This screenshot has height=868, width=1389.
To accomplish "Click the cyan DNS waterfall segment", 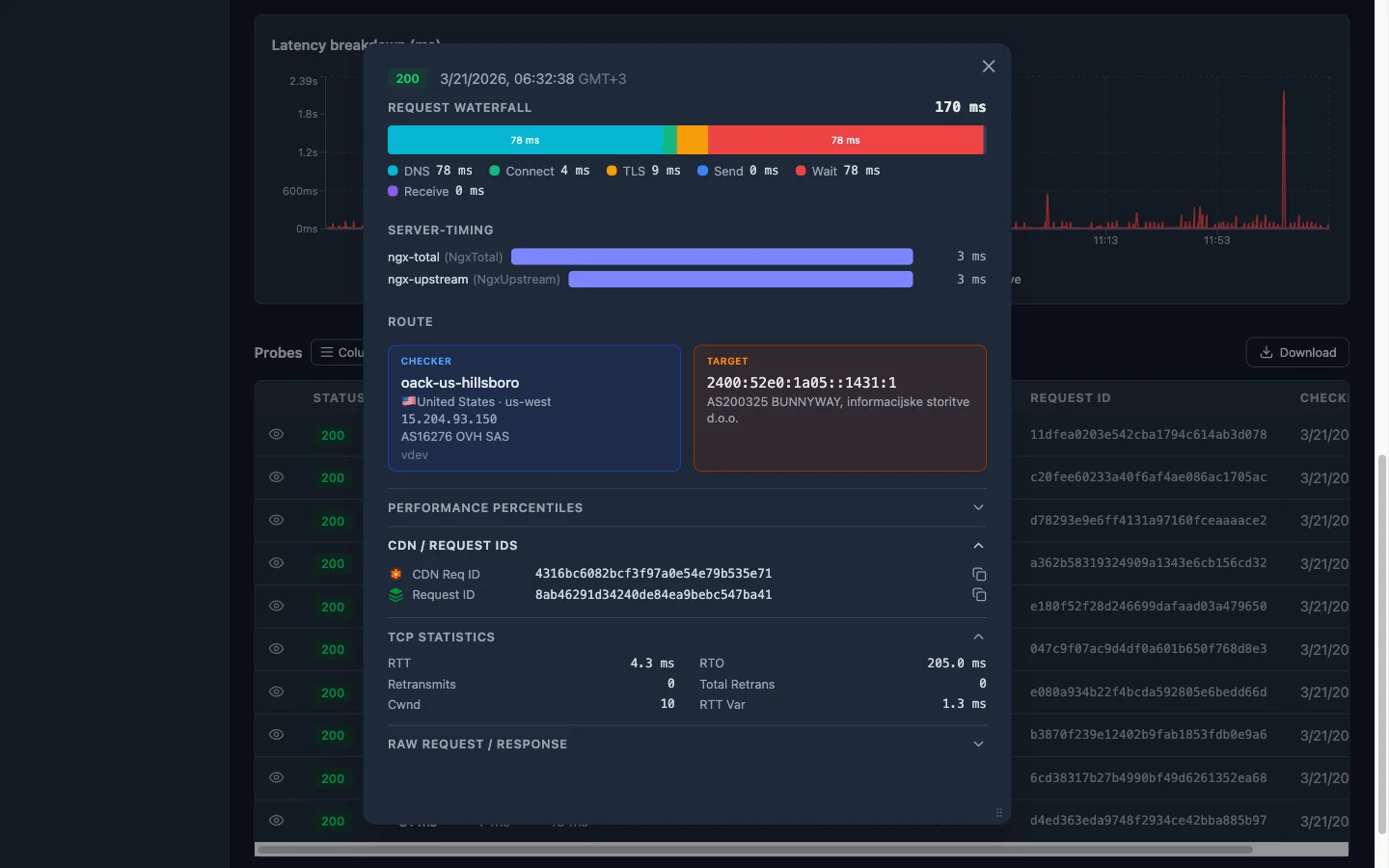I will [525, 140].
